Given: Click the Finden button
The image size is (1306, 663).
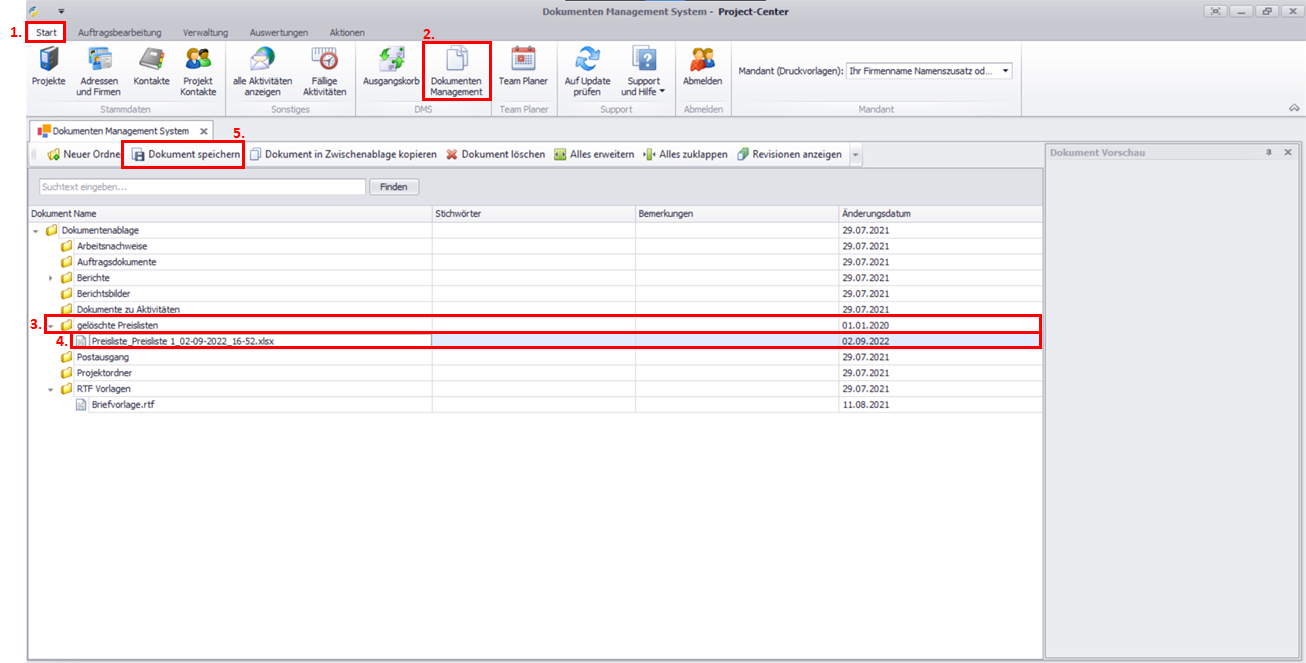Looking at the screenshot, I should (394, 187).
